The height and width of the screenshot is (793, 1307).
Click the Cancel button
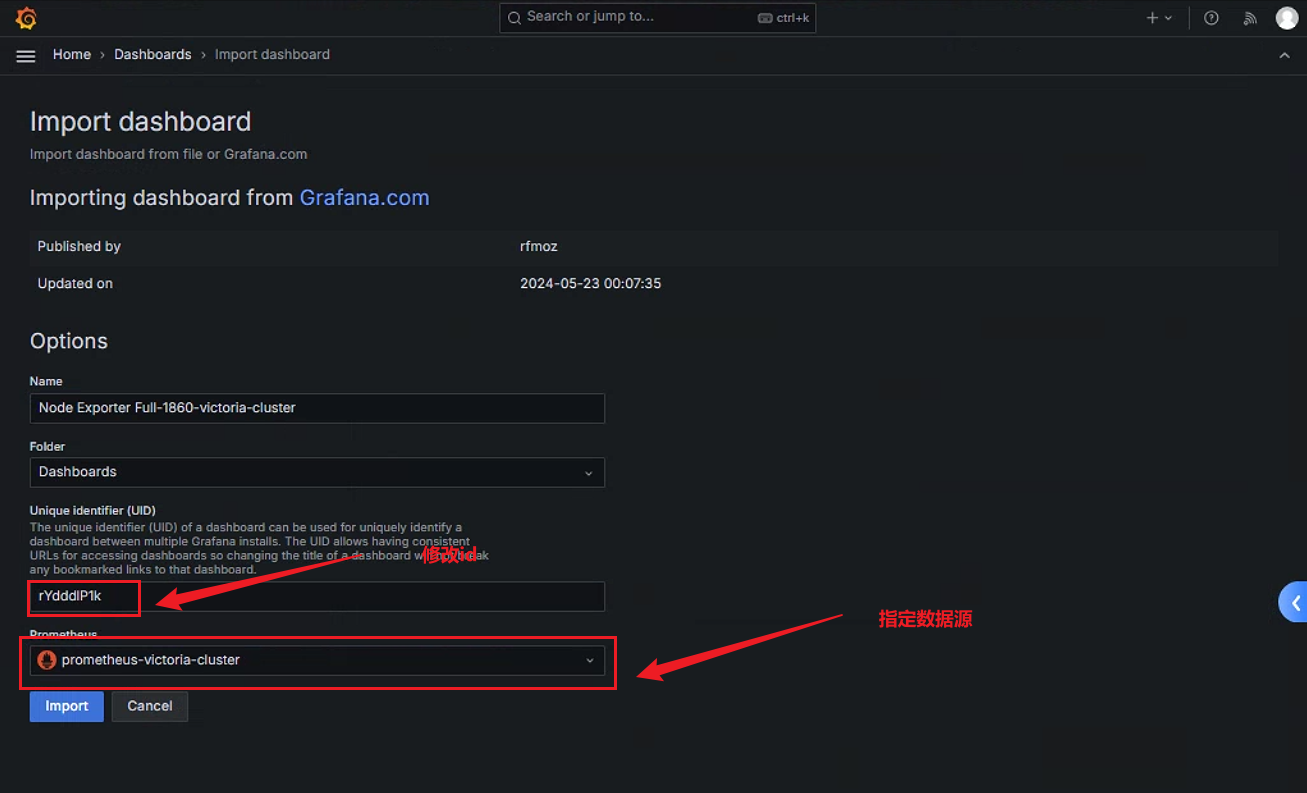[150, 706]
